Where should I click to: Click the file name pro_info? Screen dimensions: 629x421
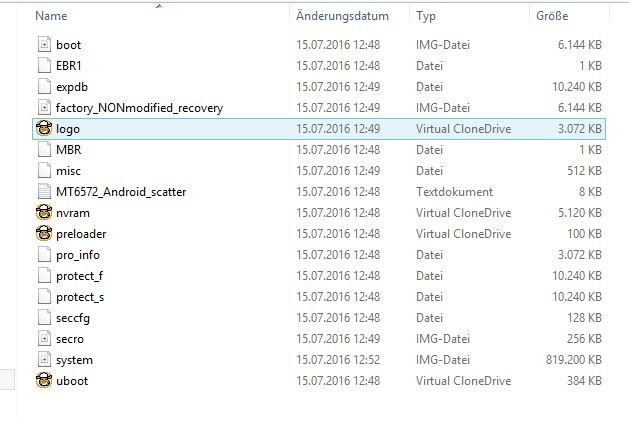pos(78,255)
